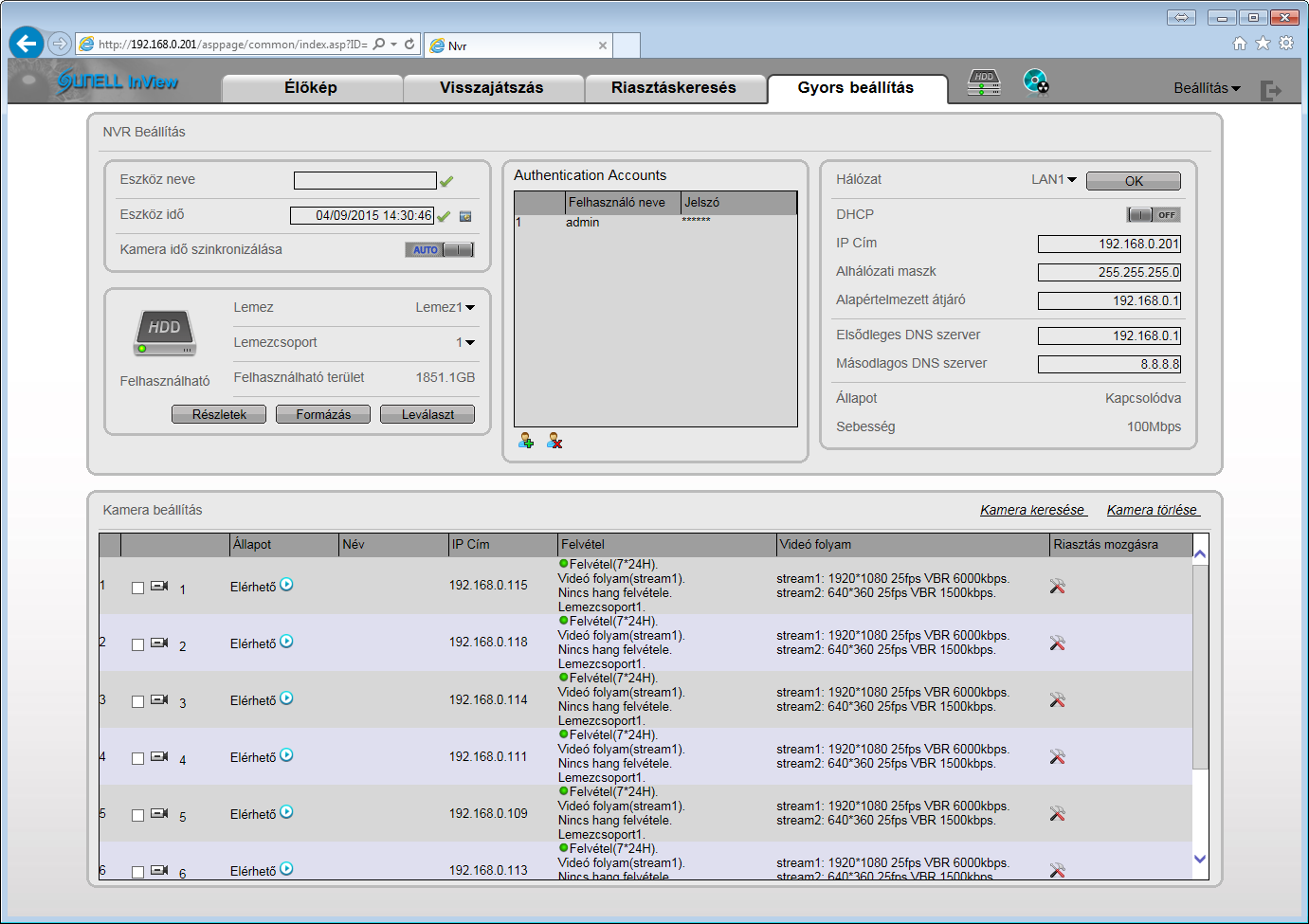Click the Leválaszt button

(x=427, y=414)
